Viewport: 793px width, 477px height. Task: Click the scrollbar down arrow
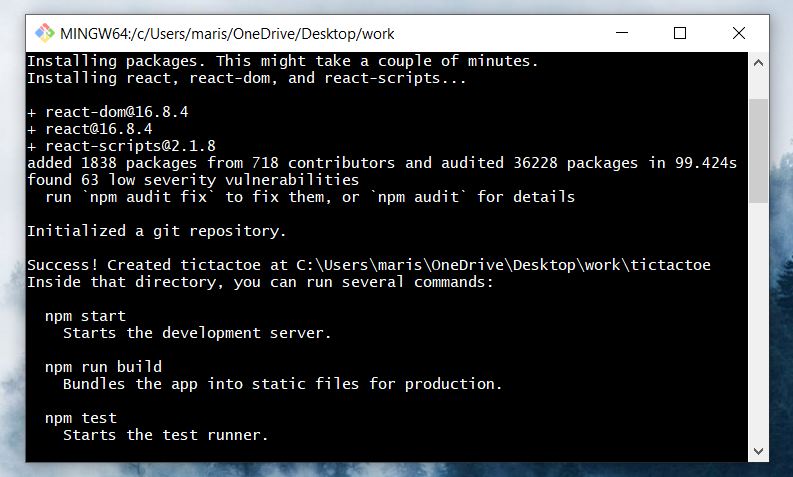(758, 451)
